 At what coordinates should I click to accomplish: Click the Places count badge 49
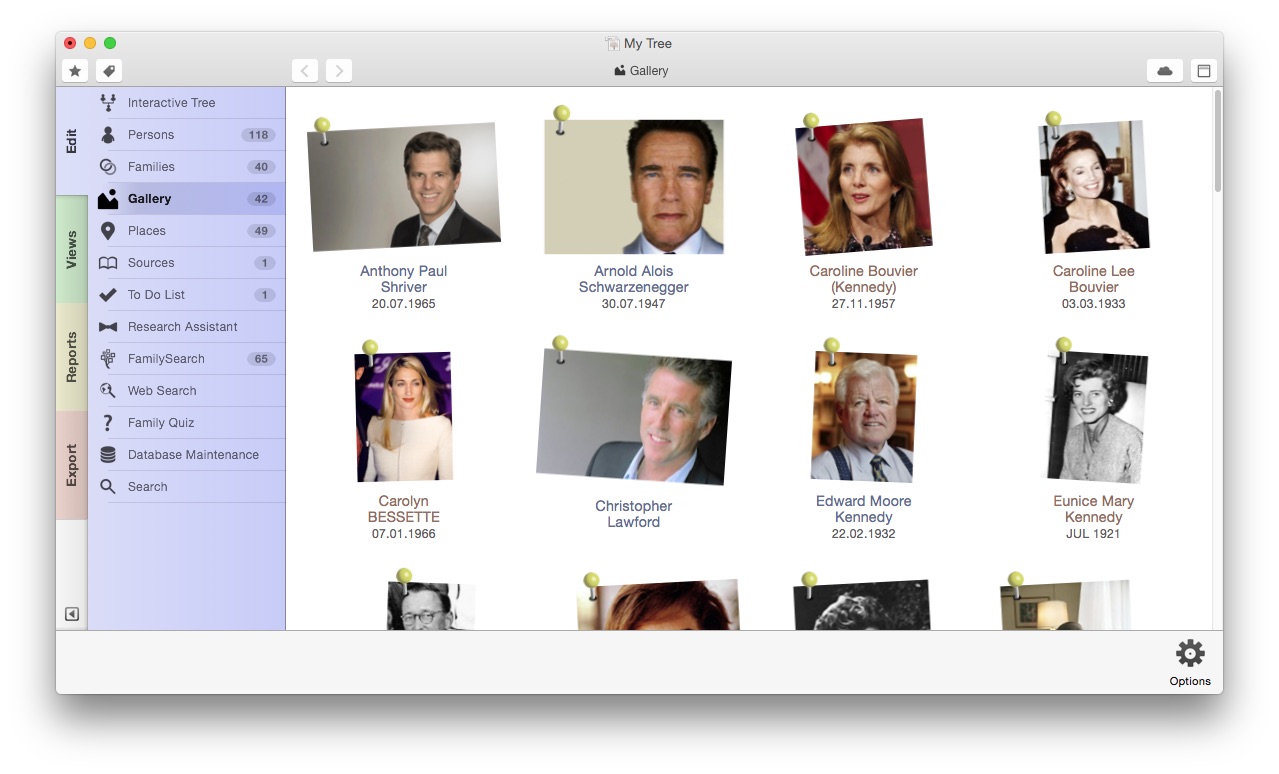[262, 231]
